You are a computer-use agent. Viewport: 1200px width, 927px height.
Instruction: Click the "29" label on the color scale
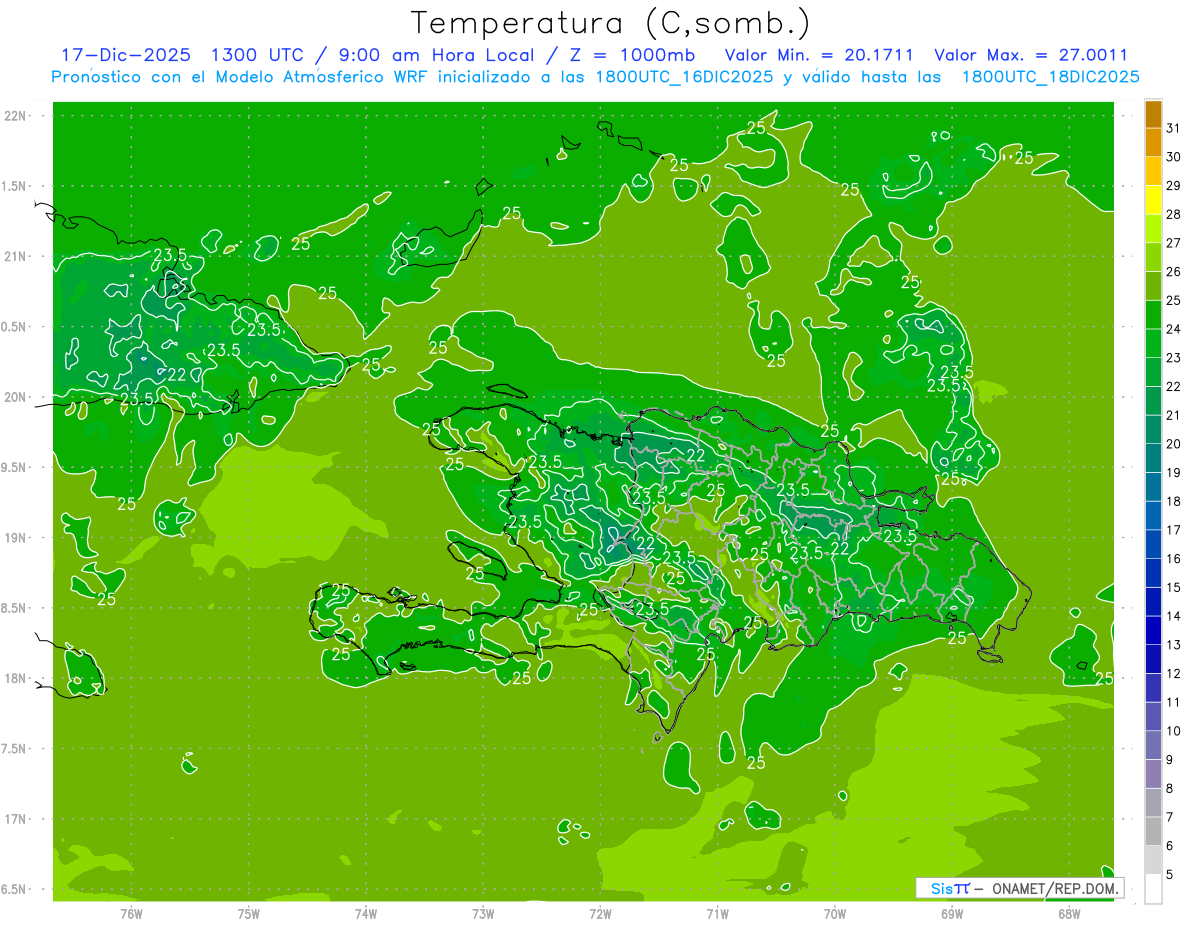pos(1174,185)
